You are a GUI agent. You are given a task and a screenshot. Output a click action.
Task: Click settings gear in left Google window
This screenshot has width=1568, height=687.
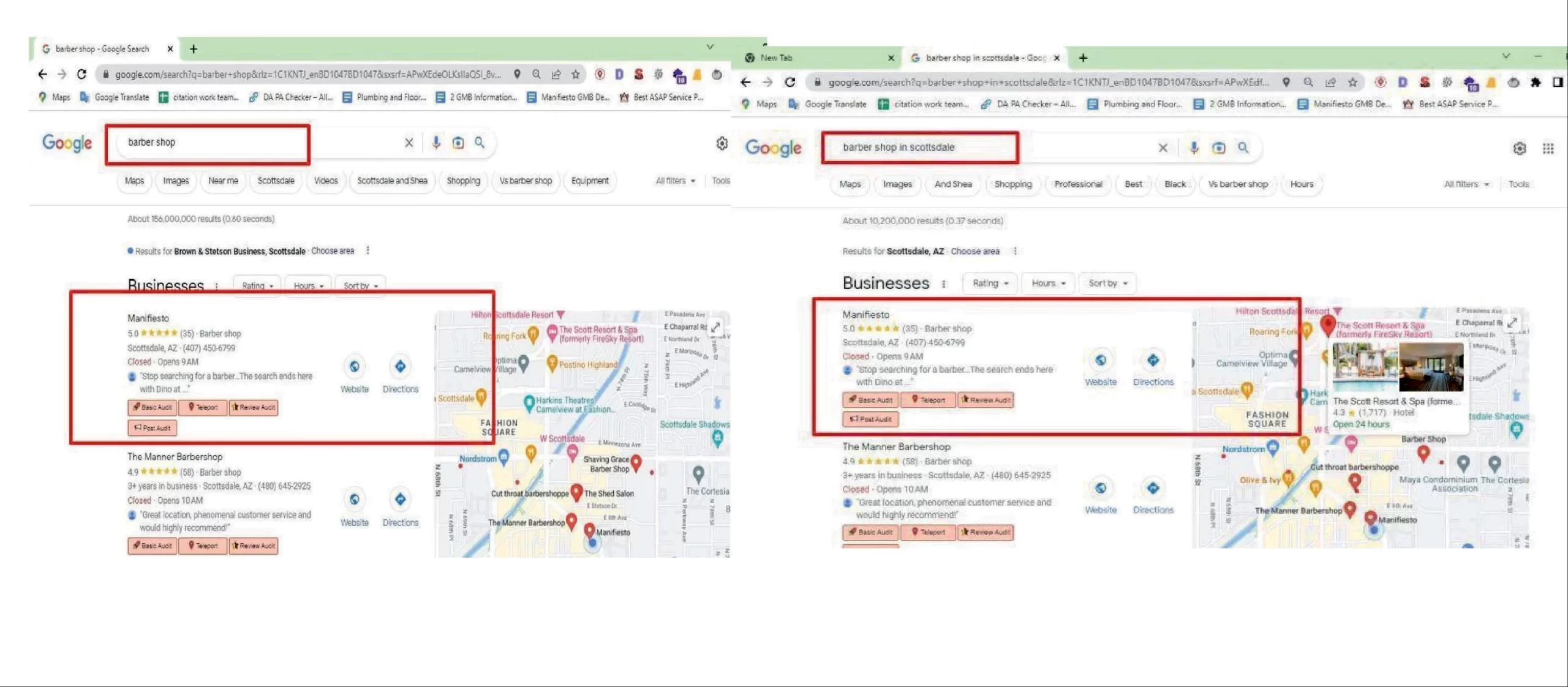(722, 143)
